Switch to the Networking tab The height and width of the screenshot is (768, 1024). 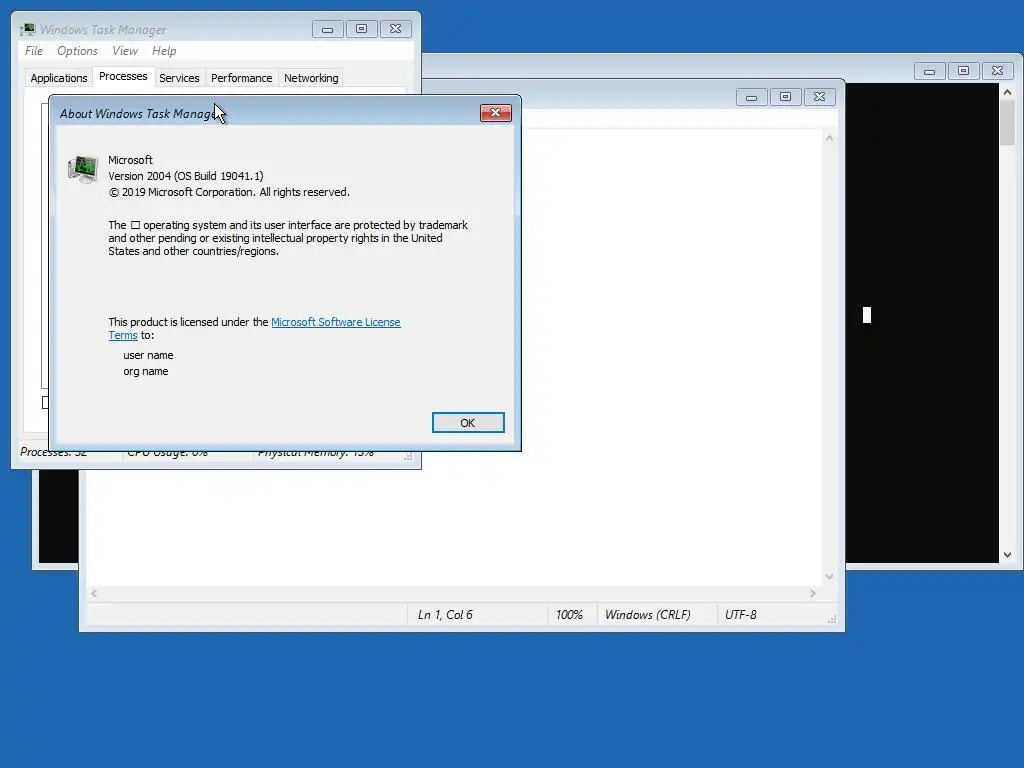coord(311,78)
